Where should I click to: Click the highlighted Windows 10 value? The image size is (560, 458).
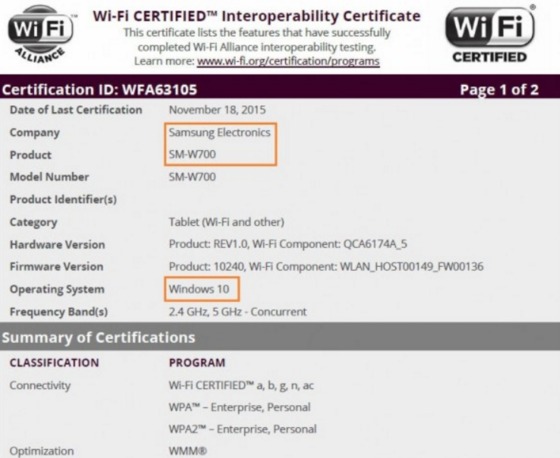tap(199, 289)
